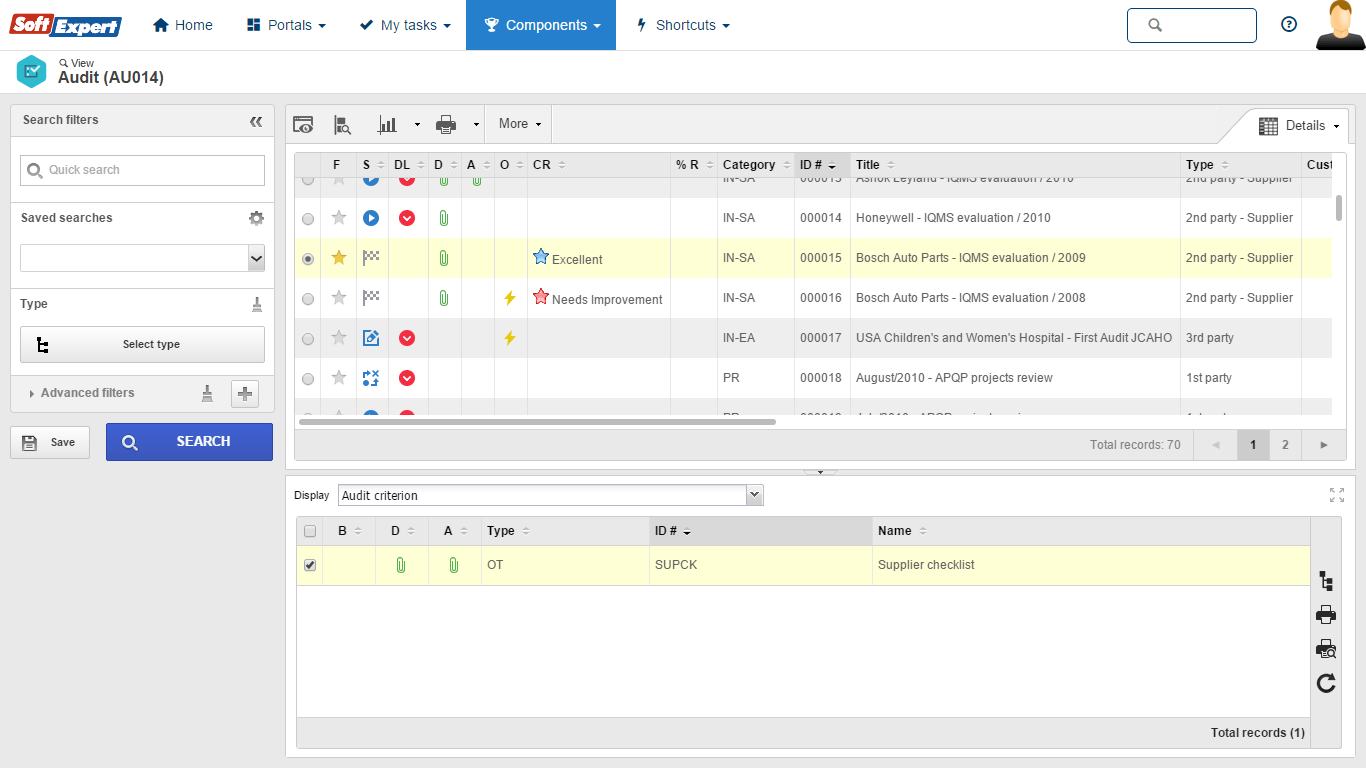This screenshot has height=768, width=1366.
Task: Click the printer icon in the lower sidebar
Action: tap(1326, 614)
